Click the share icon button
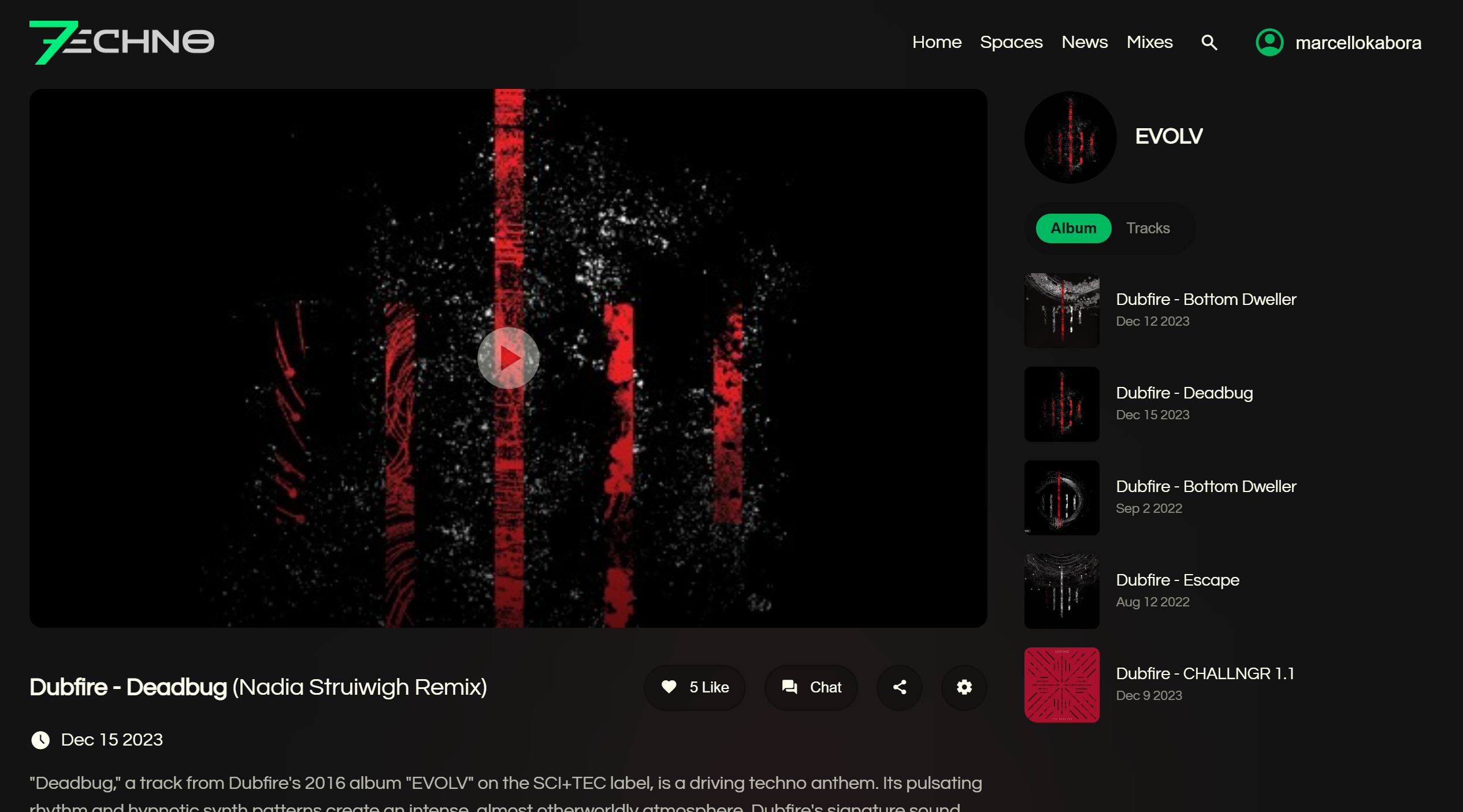The image size is (1463, 812). [900, 687]
